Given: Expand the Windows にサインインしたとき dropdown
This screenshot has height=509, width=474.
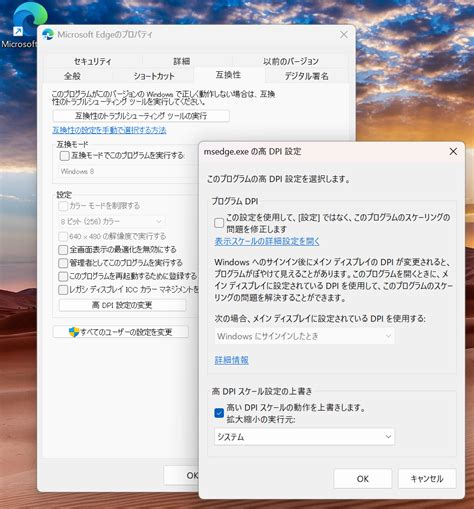Looking at the screenshot, I should (304, 336).
